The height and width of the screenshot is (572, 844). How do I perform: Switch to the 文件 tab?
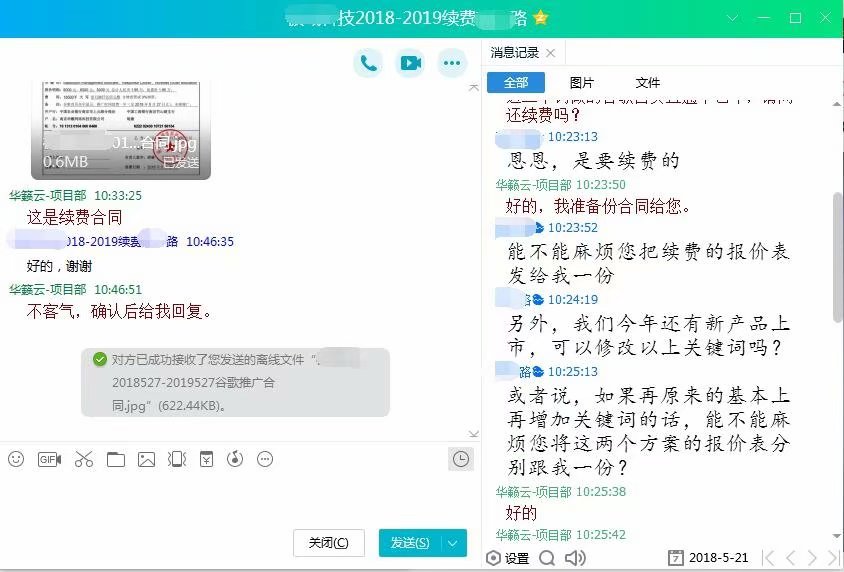[648, 83]
